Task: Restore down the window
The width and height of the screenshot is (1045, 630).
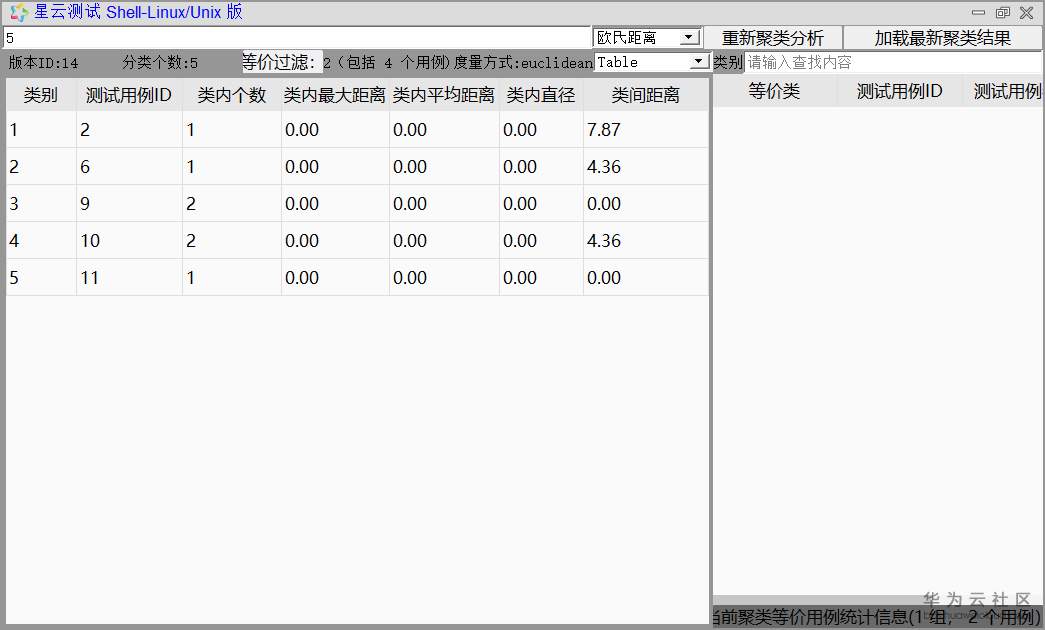Action: [x=1002, y=12]
